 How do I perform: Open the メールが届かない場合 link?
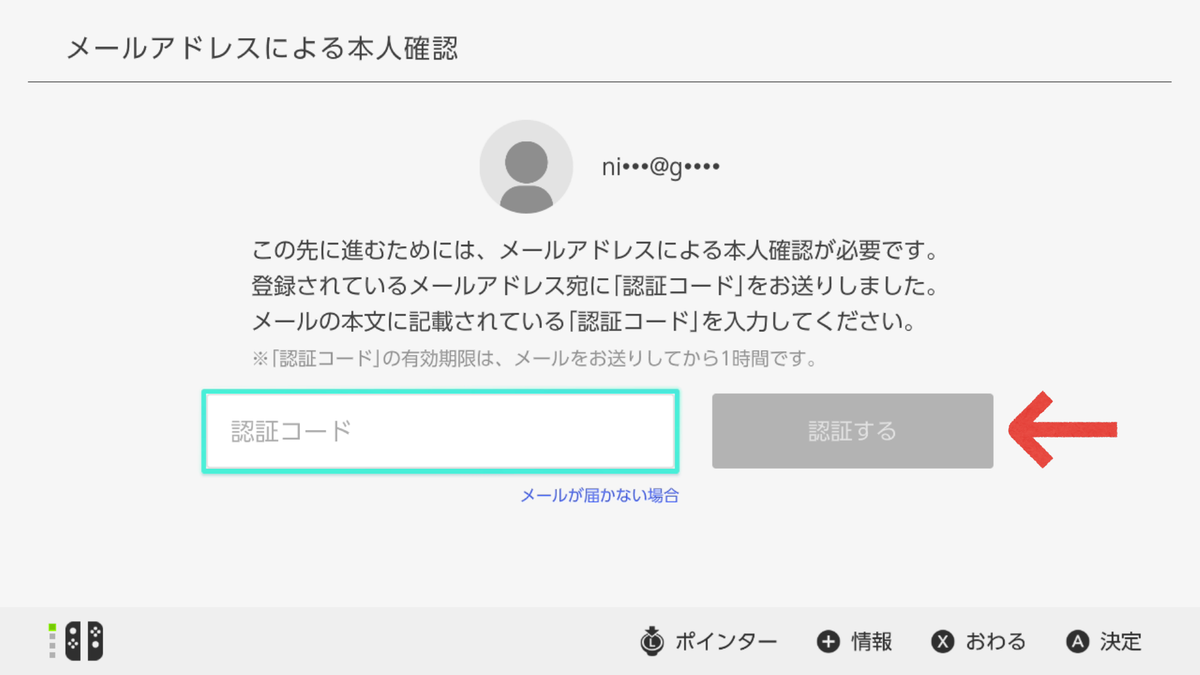(x=601, y=494)
